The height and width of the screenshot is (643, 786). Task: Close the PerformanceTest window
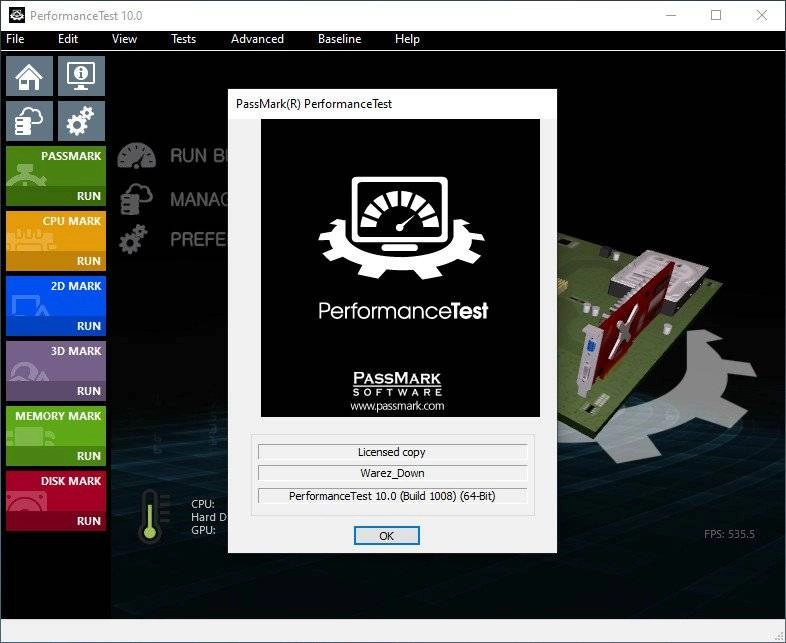(762, 16)
